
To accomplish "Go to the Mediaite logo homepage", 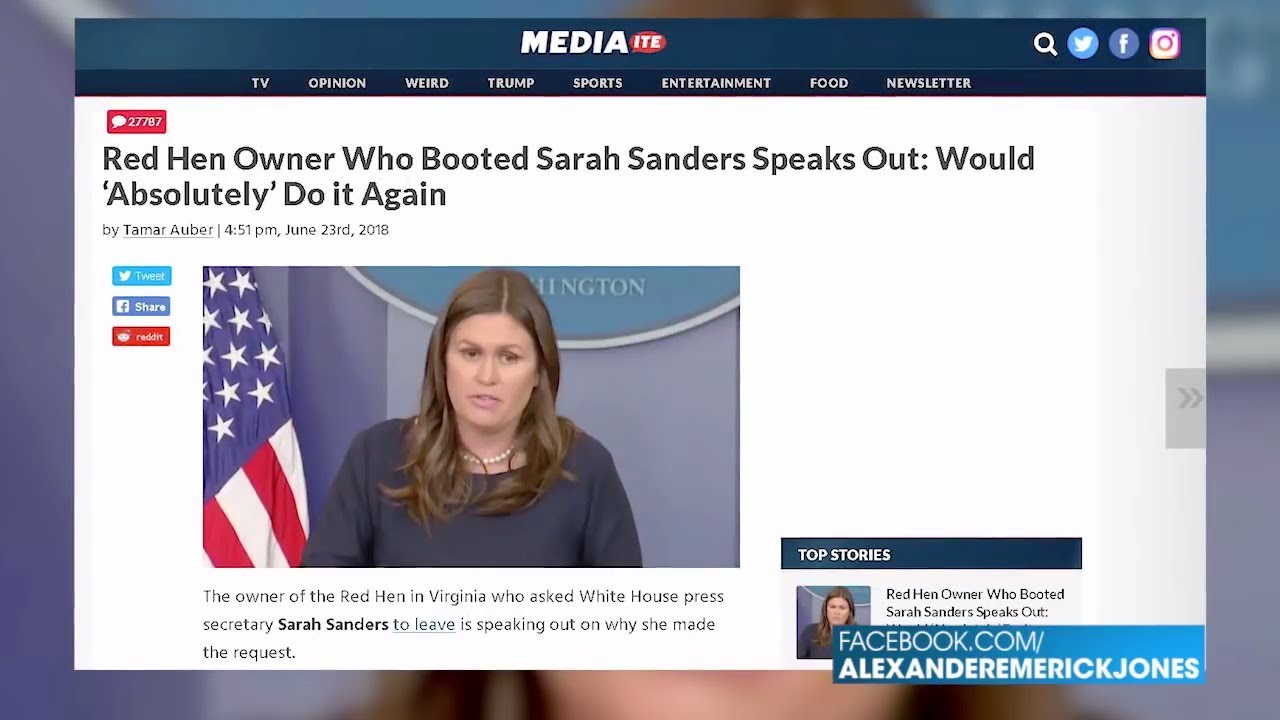I will point(593,43).
